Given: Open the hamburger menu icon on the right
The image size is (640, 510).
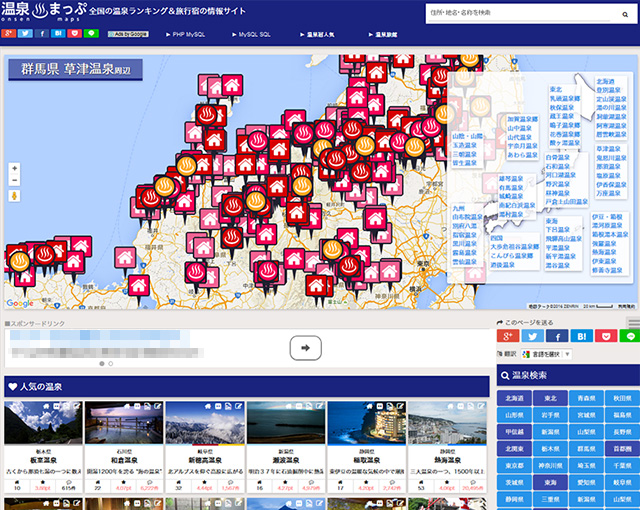Looking at the screenshot, I should tap(632, 322).
